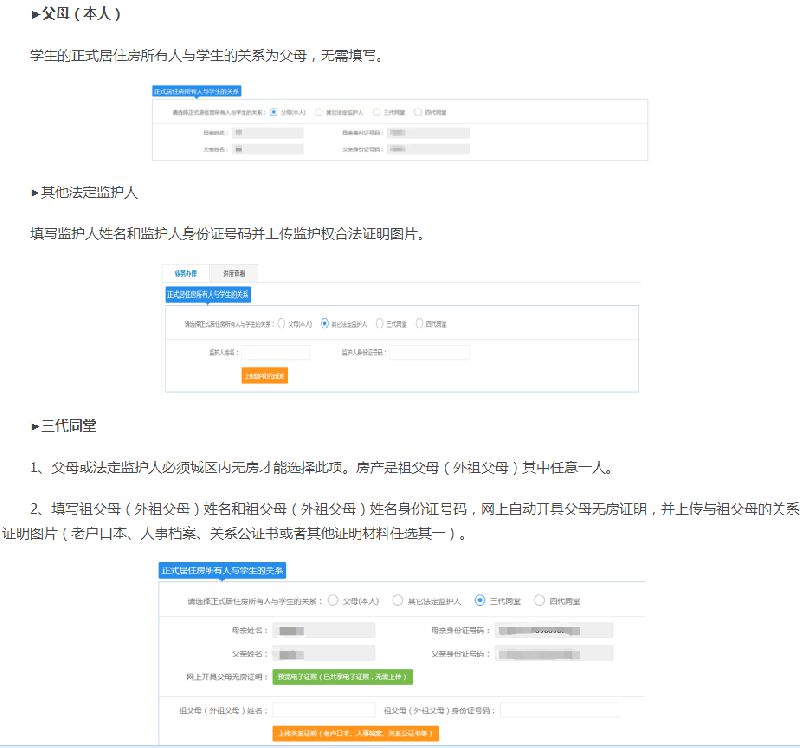The image size is (800, 748).
Task: Click the orange upload guardianship proof button
Action: (264, 376)
